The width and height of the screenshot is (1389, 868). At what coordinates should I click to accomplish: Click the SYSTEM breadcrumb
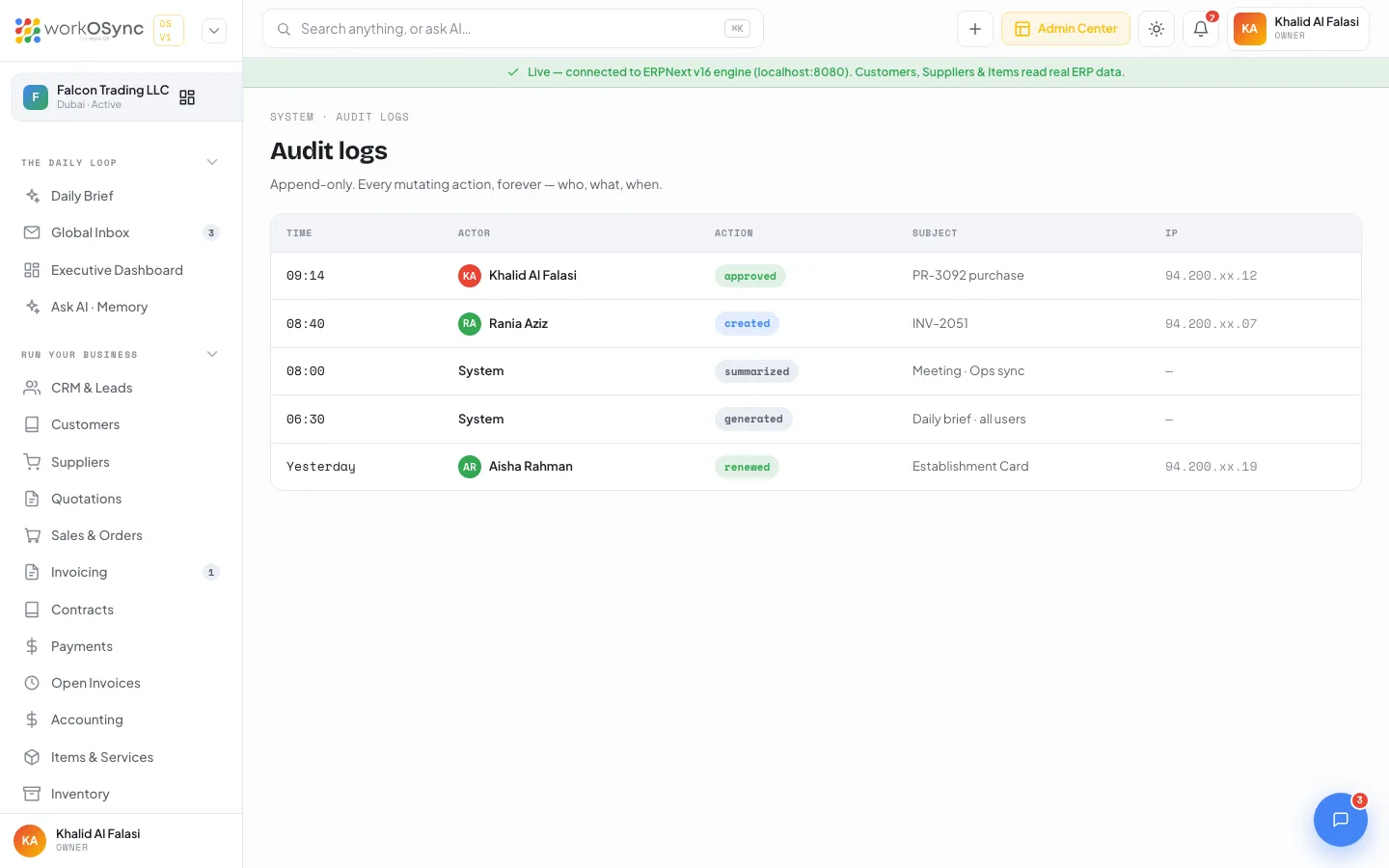pos(292,117)
